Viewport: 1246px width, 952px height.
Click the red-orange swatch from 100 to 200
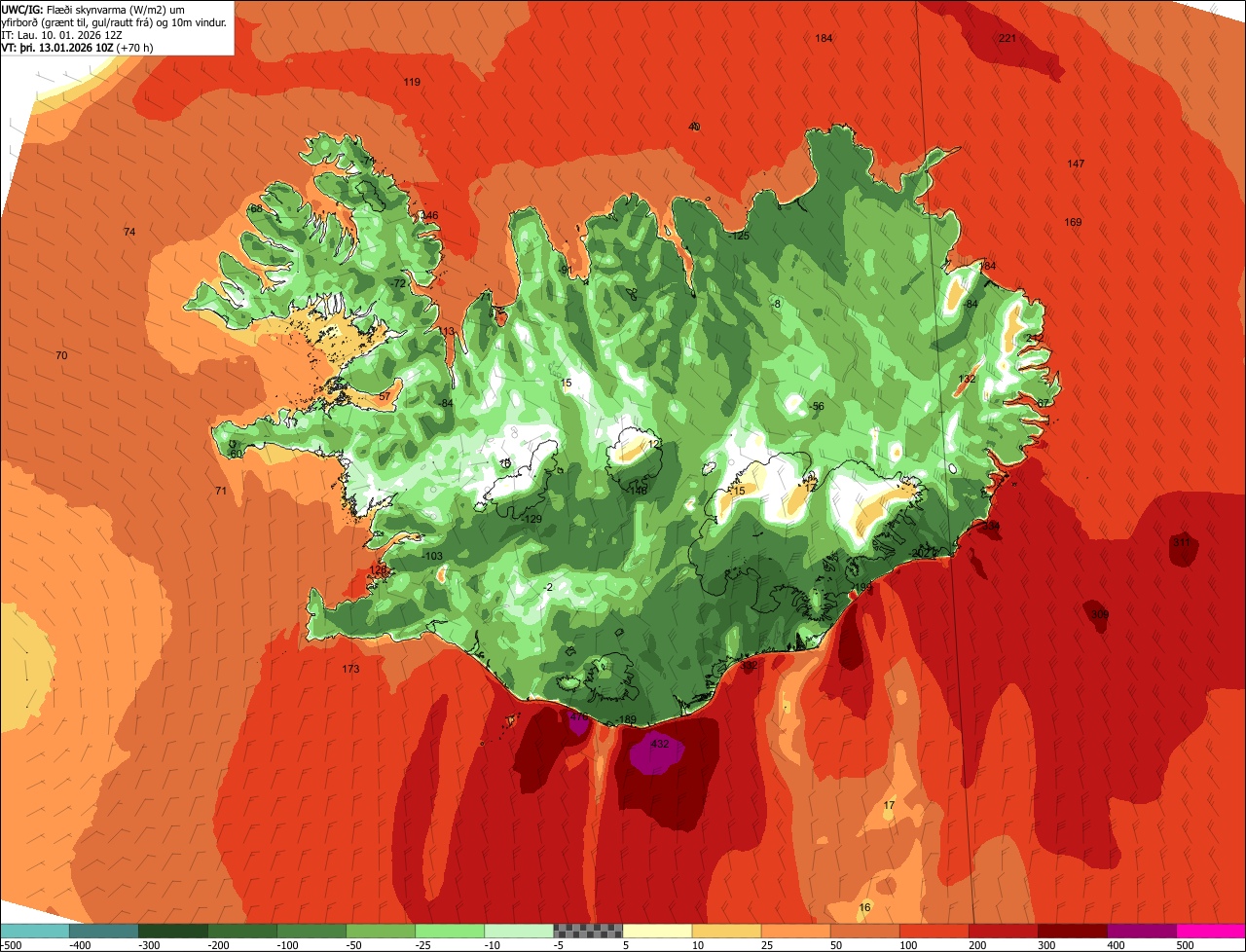[x=934, y=930]
